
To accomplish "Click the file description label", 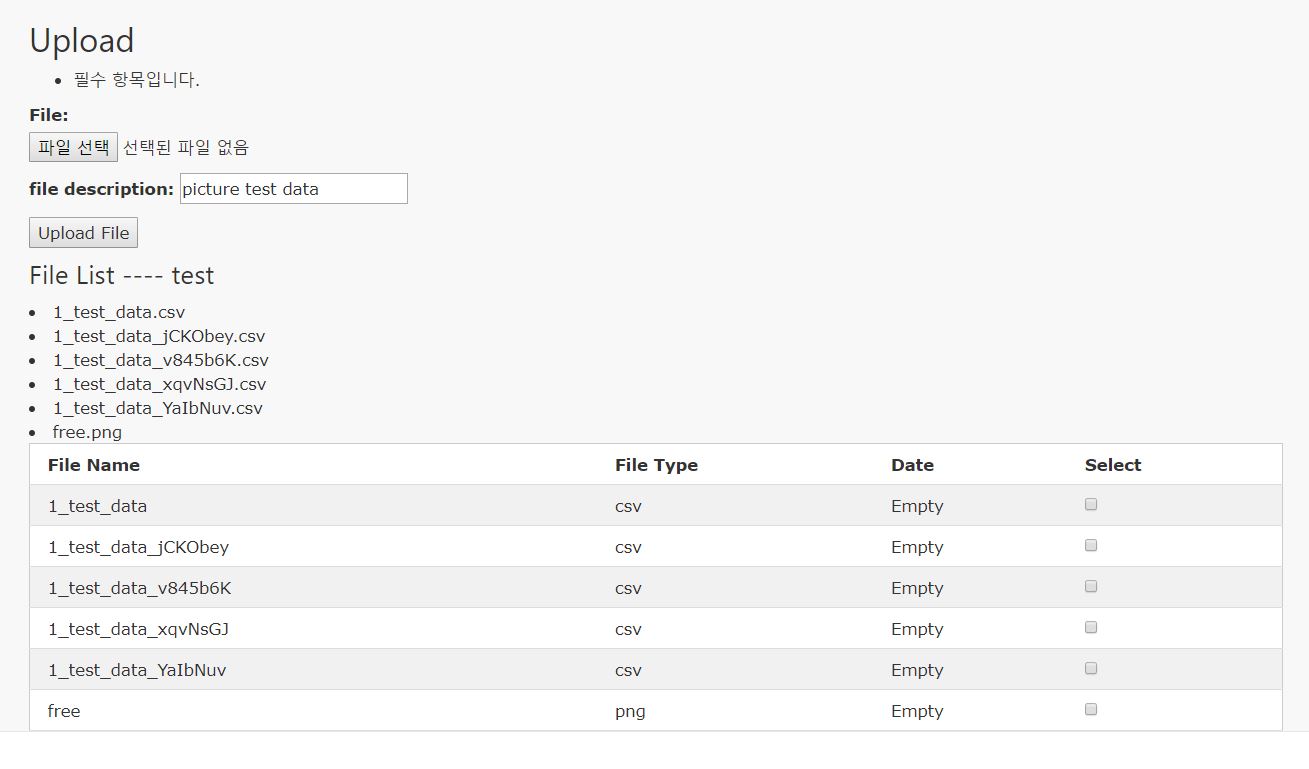I will click(x=101, y=189).
